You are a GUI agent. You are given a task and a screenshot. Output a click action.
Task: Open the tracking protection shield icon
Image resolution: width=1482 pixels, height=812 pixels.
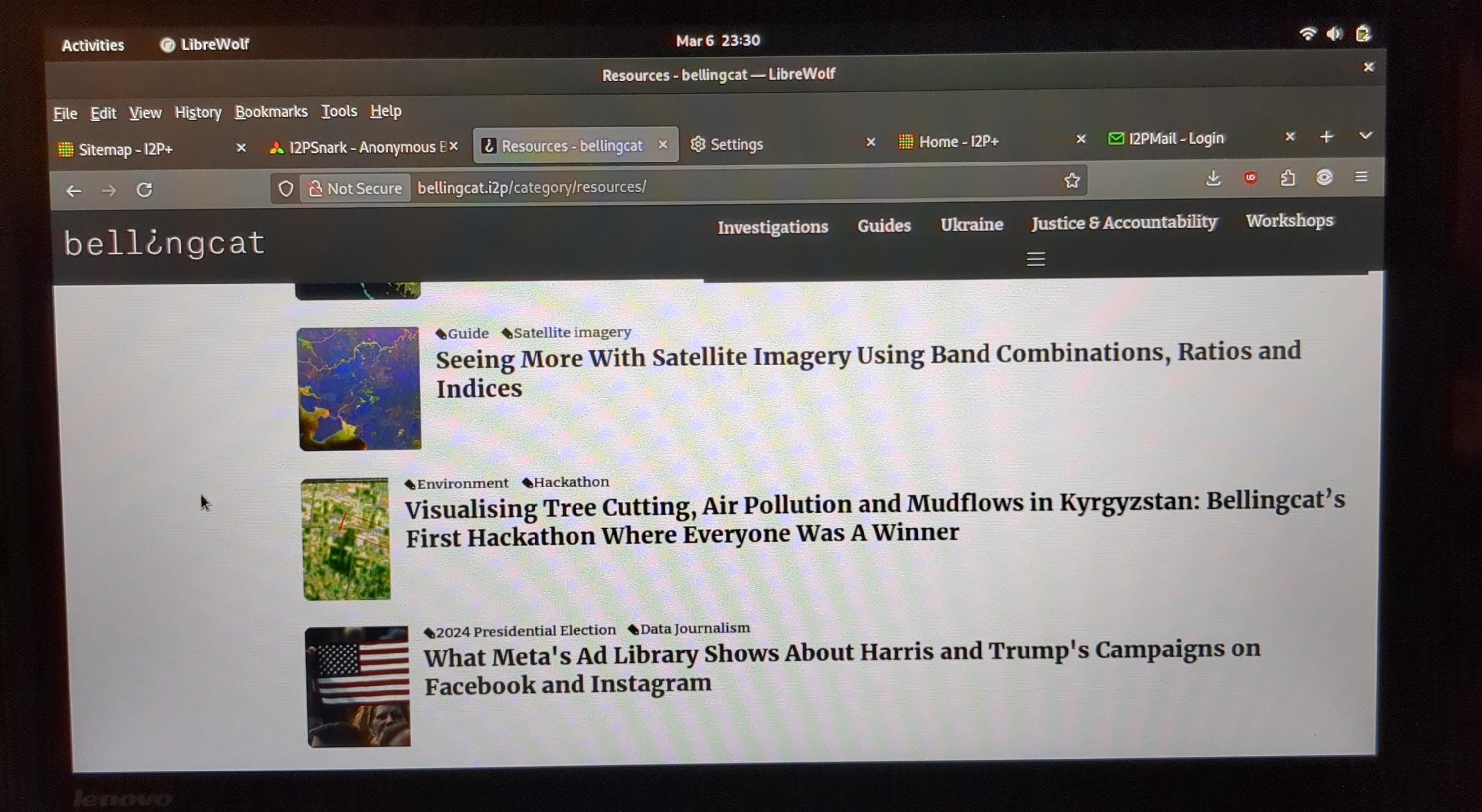click(x=286, y=188)
